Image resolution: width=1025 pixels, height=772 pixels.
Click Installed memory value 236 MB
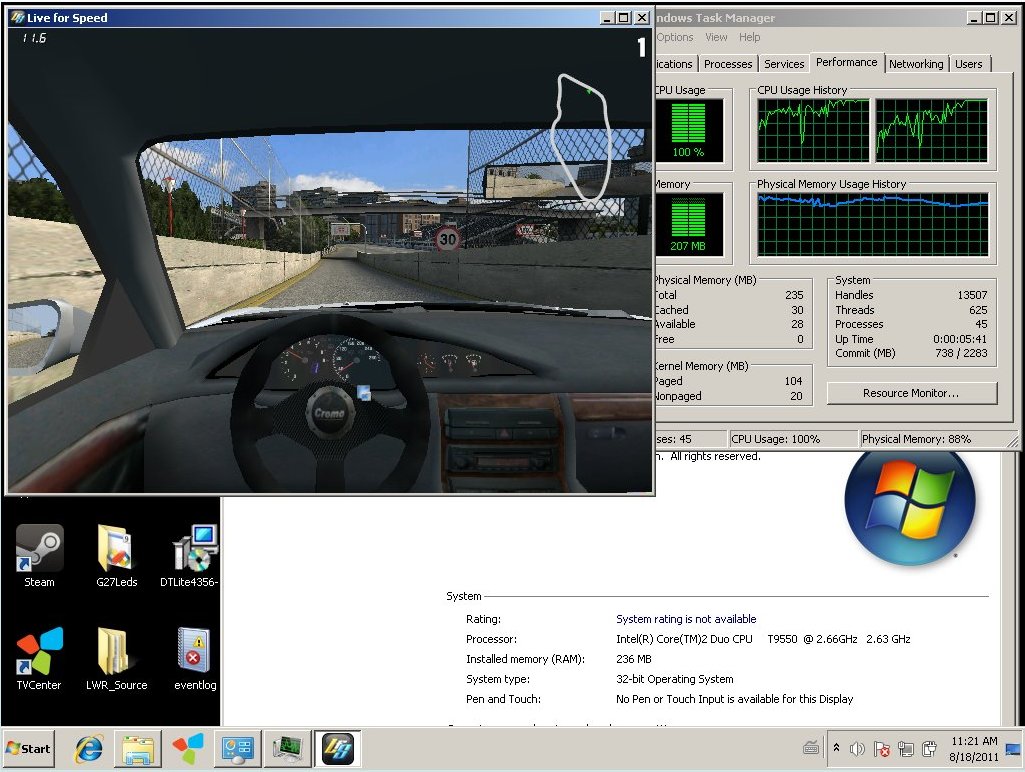[x=633, y=659]
